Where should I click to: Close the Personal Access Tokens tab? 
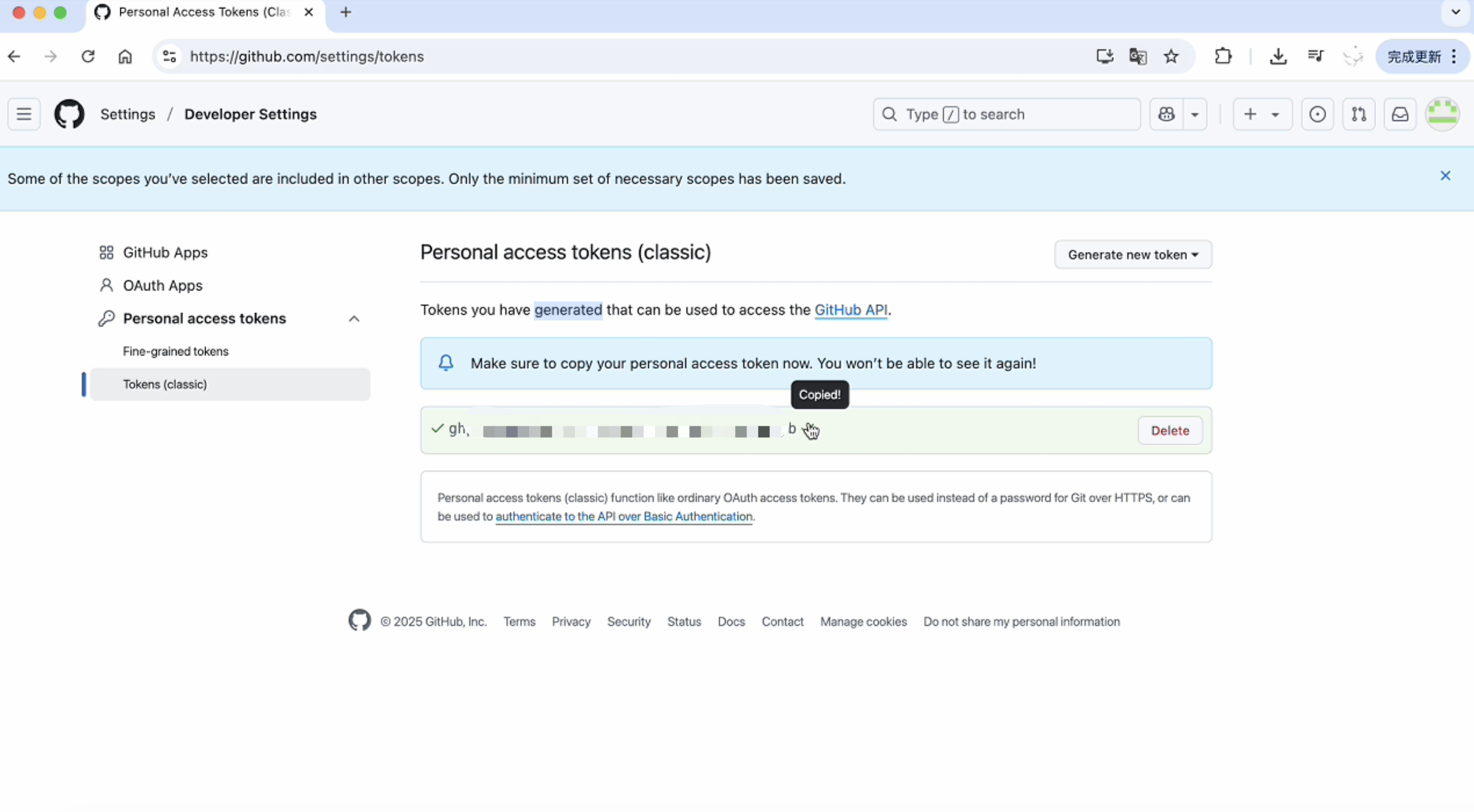click(x=309, y=12)
